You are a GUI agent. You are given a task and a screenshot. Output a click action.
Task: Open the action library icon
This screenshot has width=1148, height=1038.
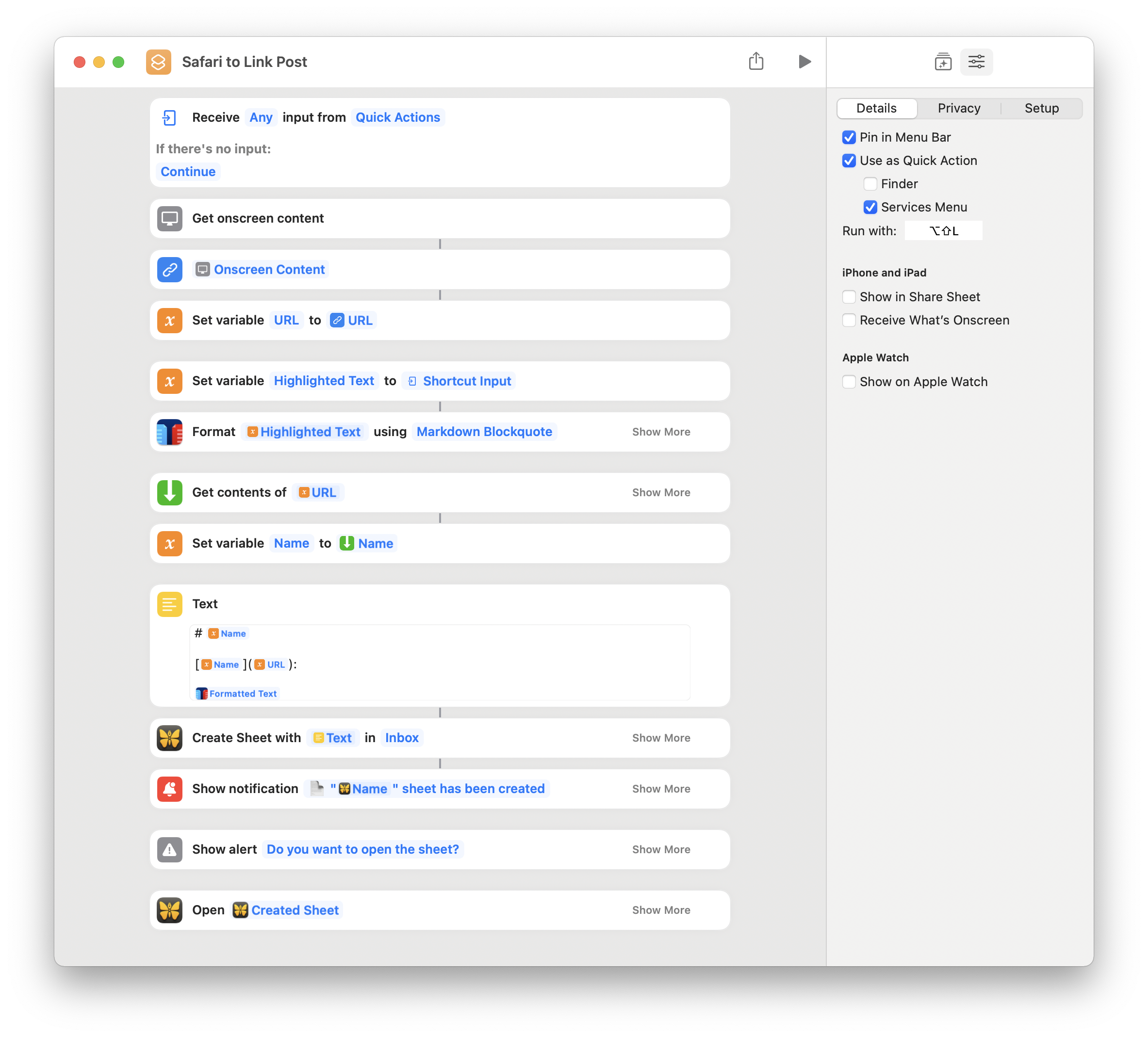tap(943, 62)
